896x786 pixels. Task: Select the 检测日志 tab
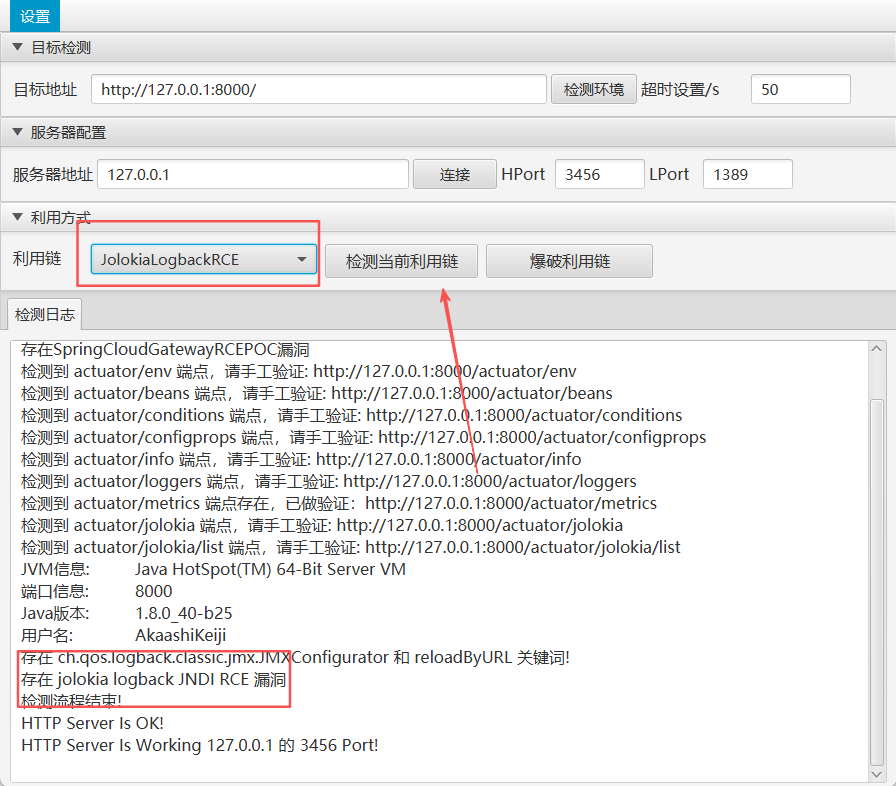coord(45,314)
